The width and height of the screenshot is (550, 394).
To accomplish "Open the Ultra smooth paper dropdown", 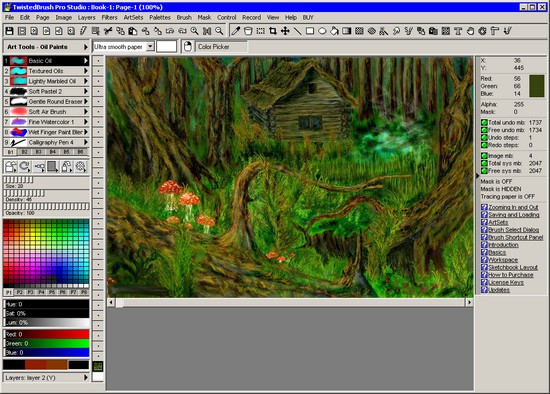I will point(150,46).
